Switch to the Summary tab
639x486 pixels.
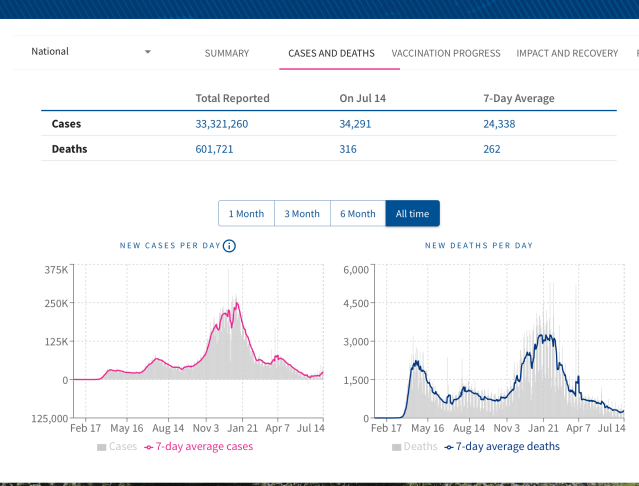226,53
